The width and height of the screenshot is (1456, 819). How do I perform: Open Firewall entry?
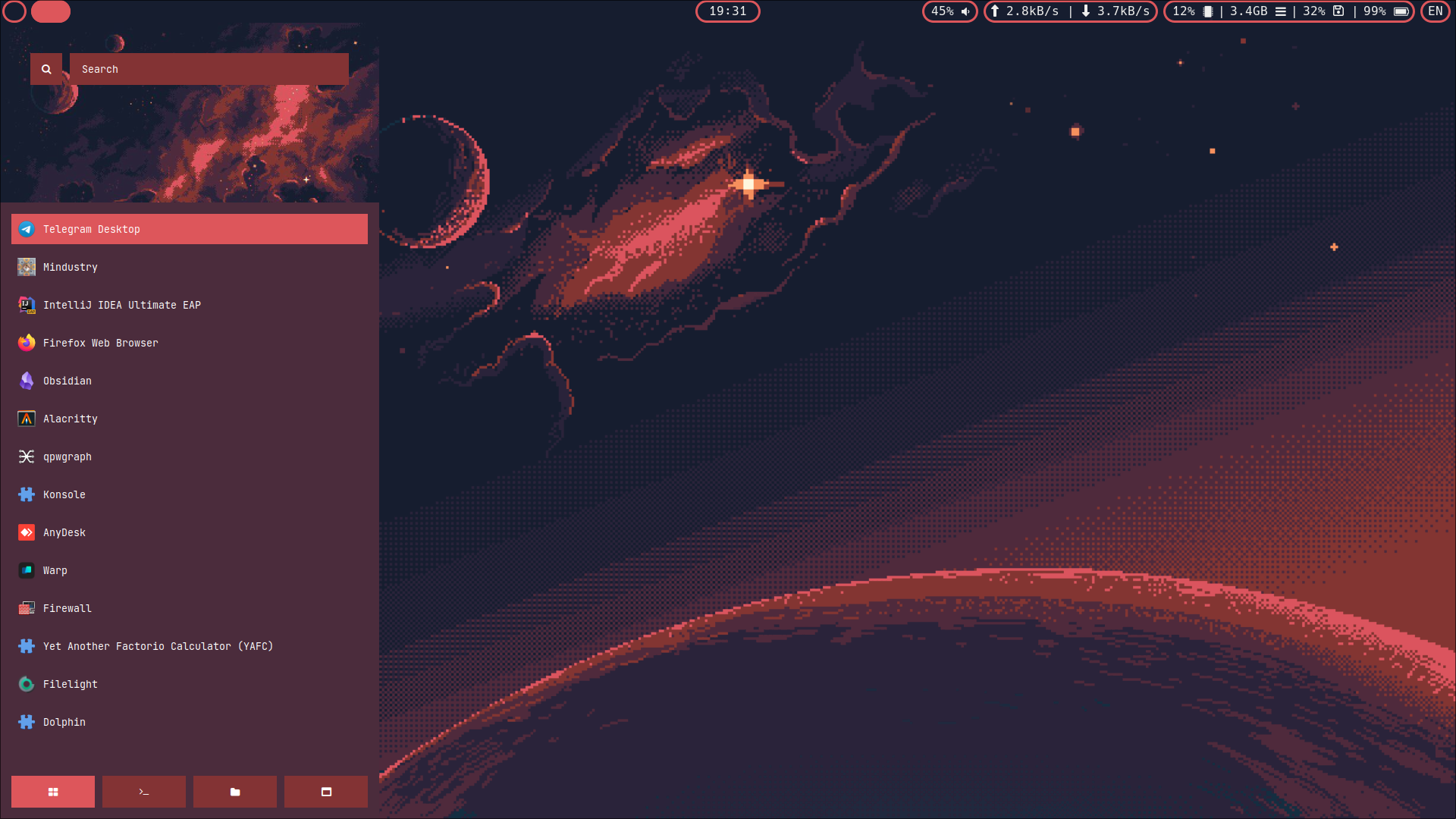190,608
